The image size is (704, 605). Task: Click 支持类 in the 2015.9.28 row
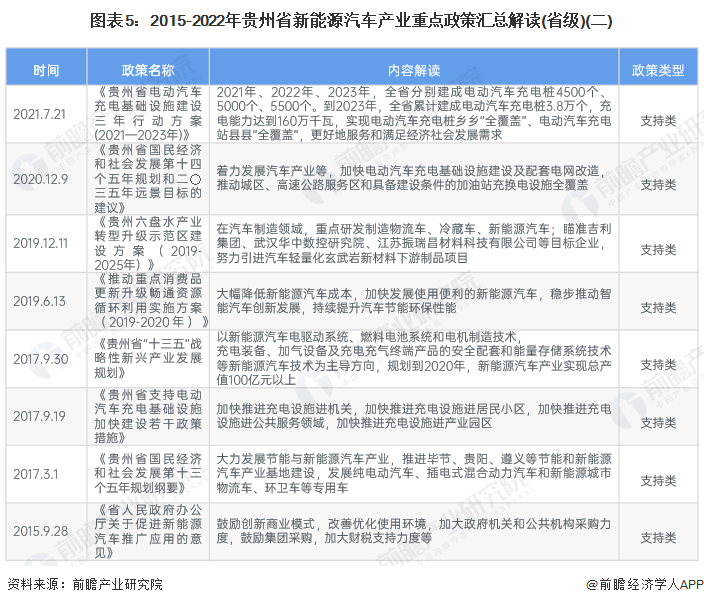click(x=658, y=530)
